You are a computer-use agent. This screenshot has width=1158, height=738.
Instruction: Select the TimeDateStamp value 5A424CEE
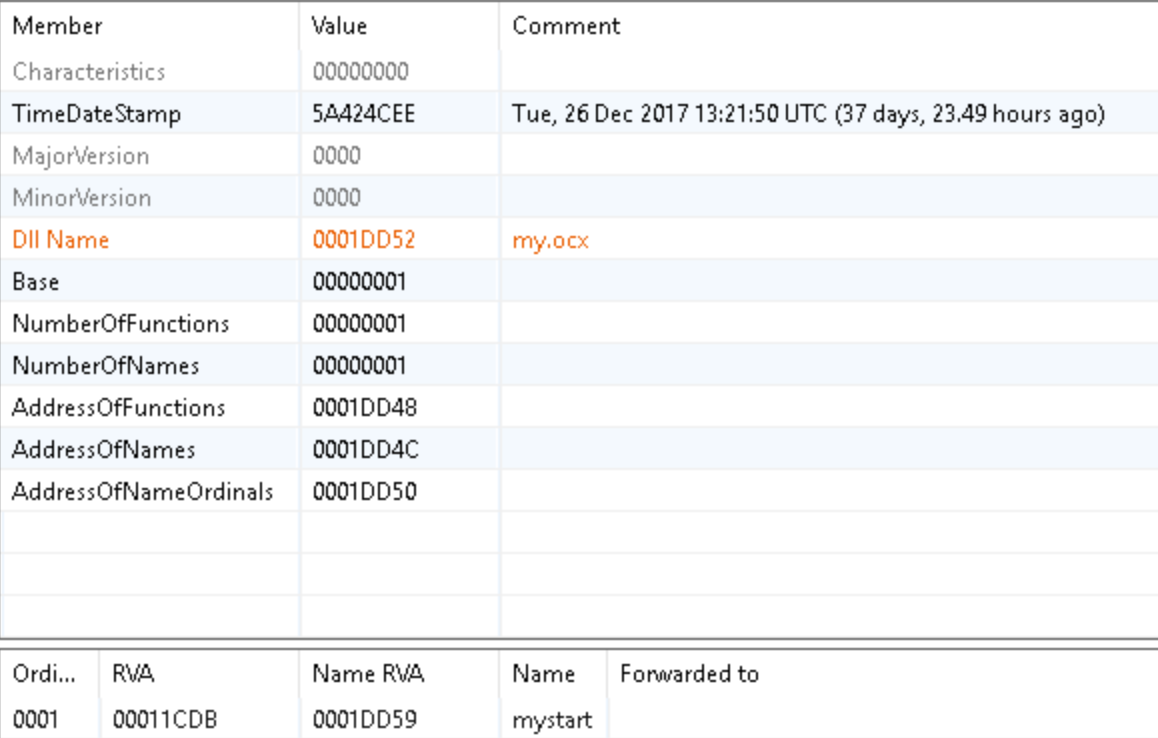[363, 114]
